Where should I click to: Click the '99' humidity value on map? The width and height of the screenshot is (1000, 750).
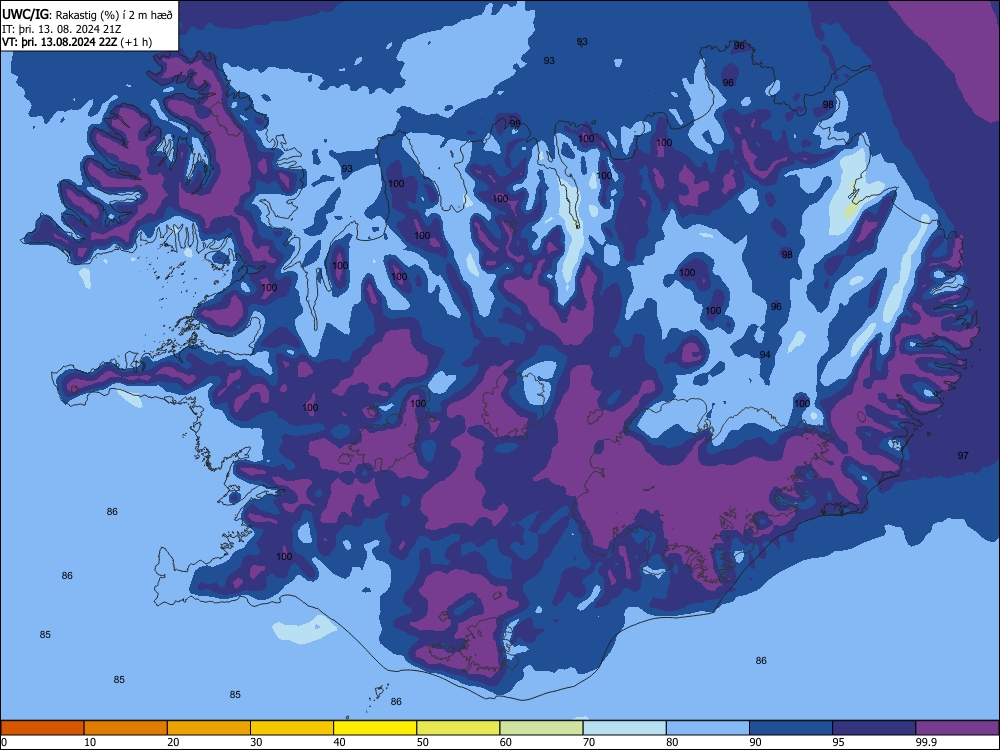click(x=515, y=123)
